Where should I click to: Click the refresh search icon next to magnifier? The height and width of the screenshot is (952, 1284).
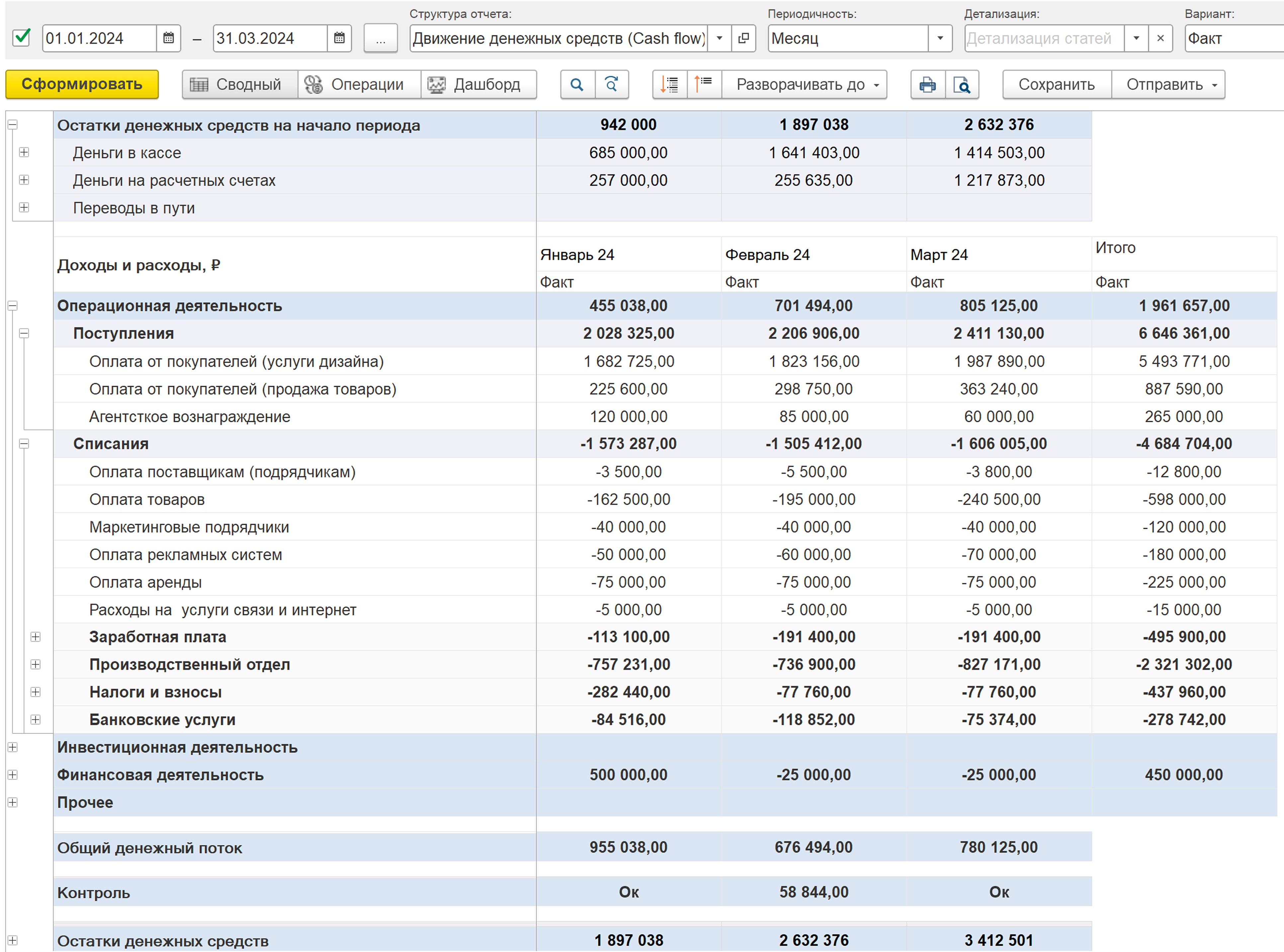click(612, 85)
